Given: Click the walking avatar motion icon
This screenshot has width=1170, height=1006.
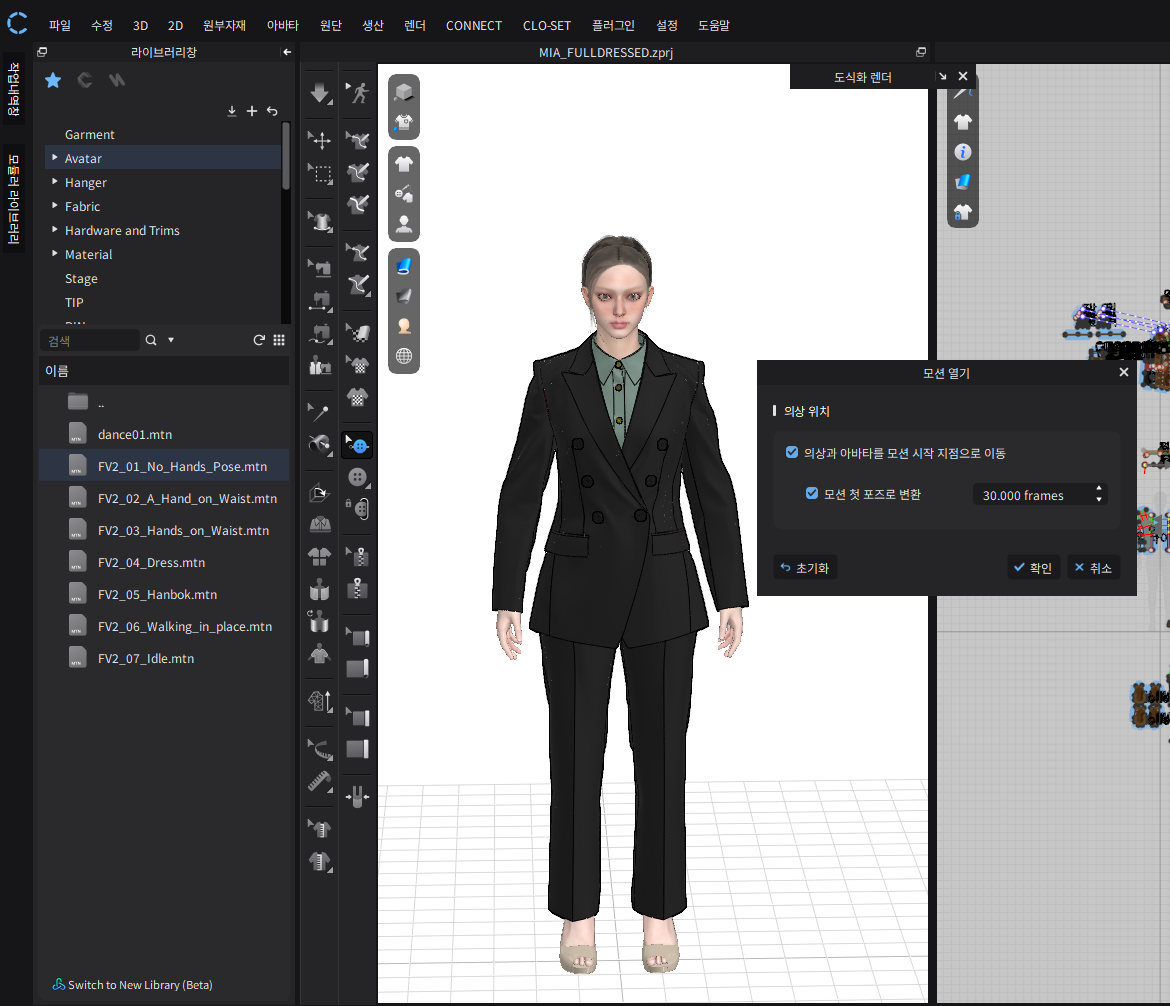Looking at the screenshot, I should coord(358,94).
